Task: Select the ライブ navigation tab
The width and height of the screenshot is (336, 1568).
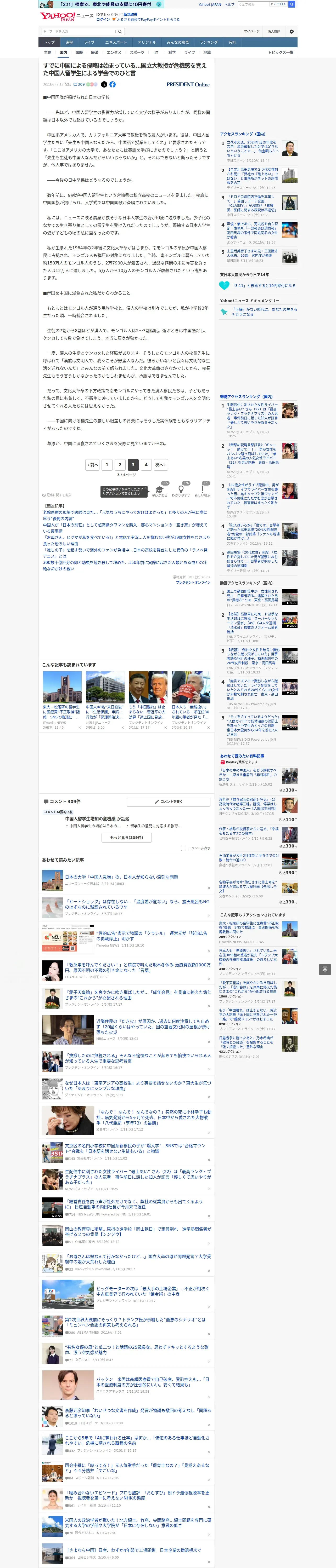Action: (89, 43)
